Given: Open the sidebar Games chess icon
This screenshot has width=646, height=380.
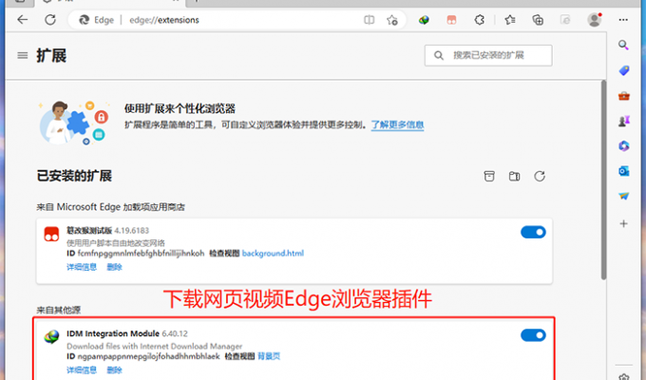Looking at the screenshot, I should [624, 121].
